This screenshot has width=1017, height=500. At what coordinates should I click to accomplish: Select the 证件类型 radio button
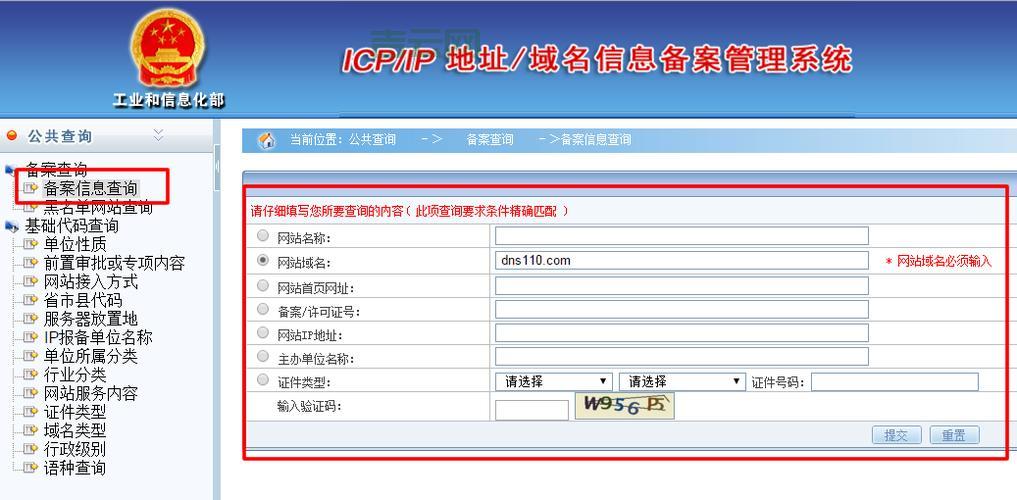pyautogui.click(x=263, y=379)
